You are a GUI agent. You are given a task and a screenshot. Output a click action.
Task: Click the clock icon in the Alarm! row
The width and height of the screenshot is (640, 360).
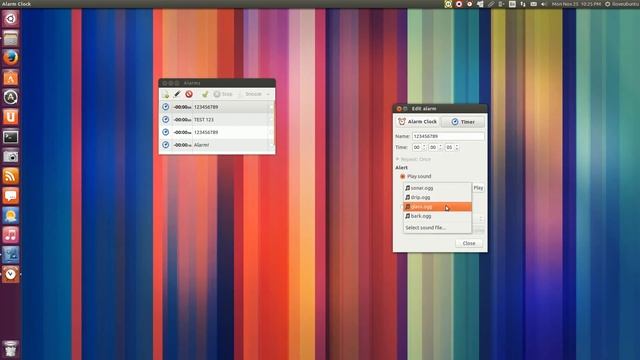point(166,145)
